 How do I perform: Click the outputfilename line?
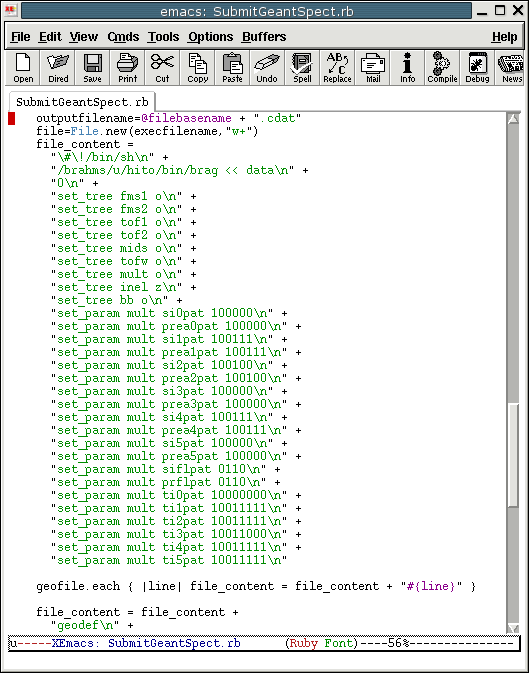pos(169,118)
